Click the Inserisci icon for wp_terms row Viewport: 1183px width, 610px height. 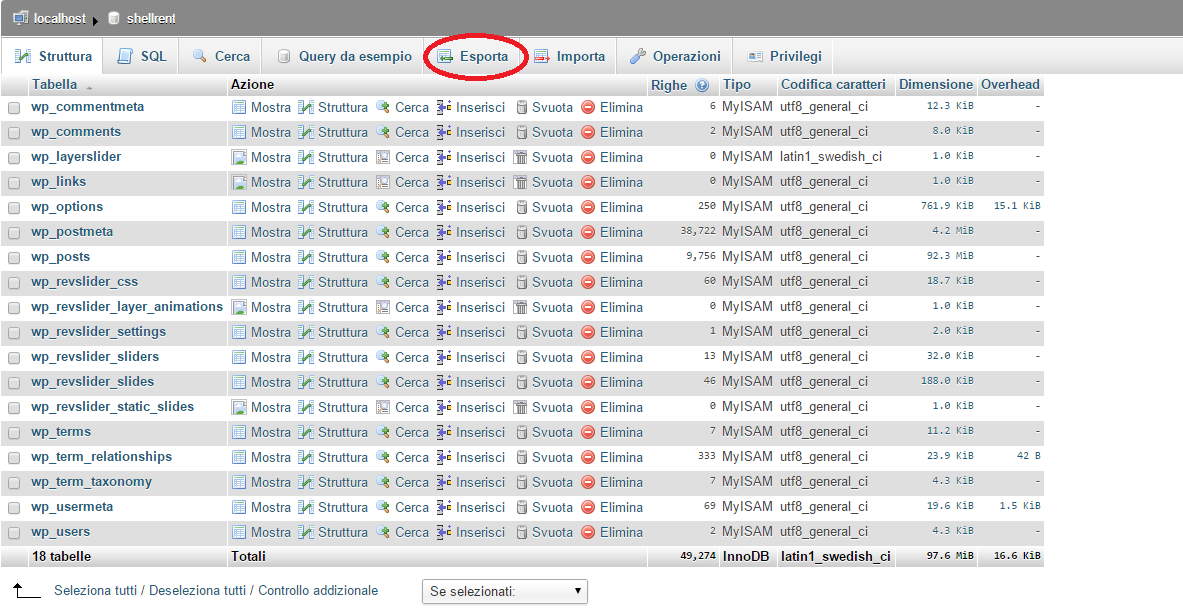(444, 432)
